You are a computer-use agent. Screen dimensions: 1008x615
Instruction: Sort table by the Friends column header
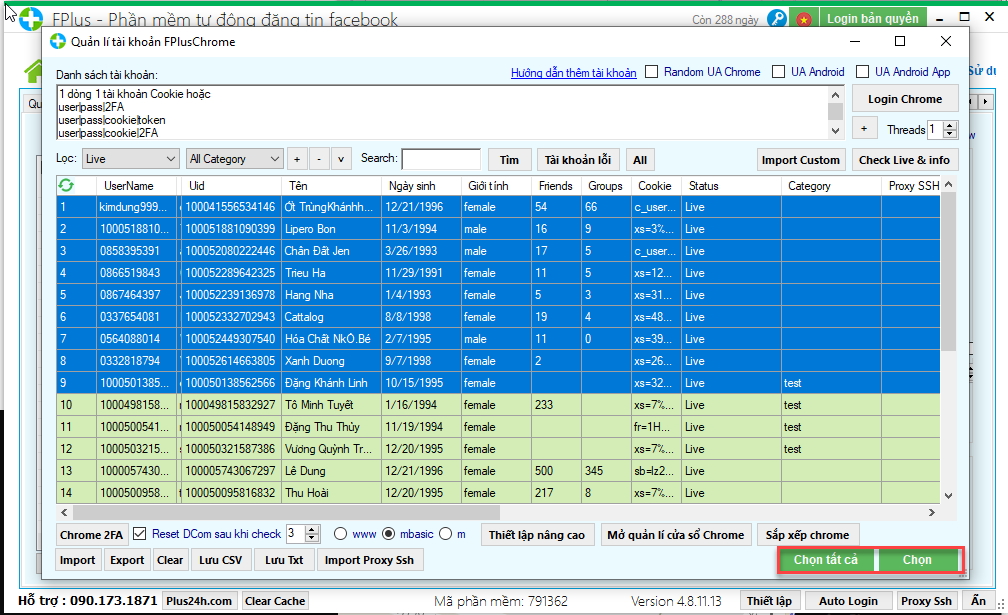(x=555, y=186)
